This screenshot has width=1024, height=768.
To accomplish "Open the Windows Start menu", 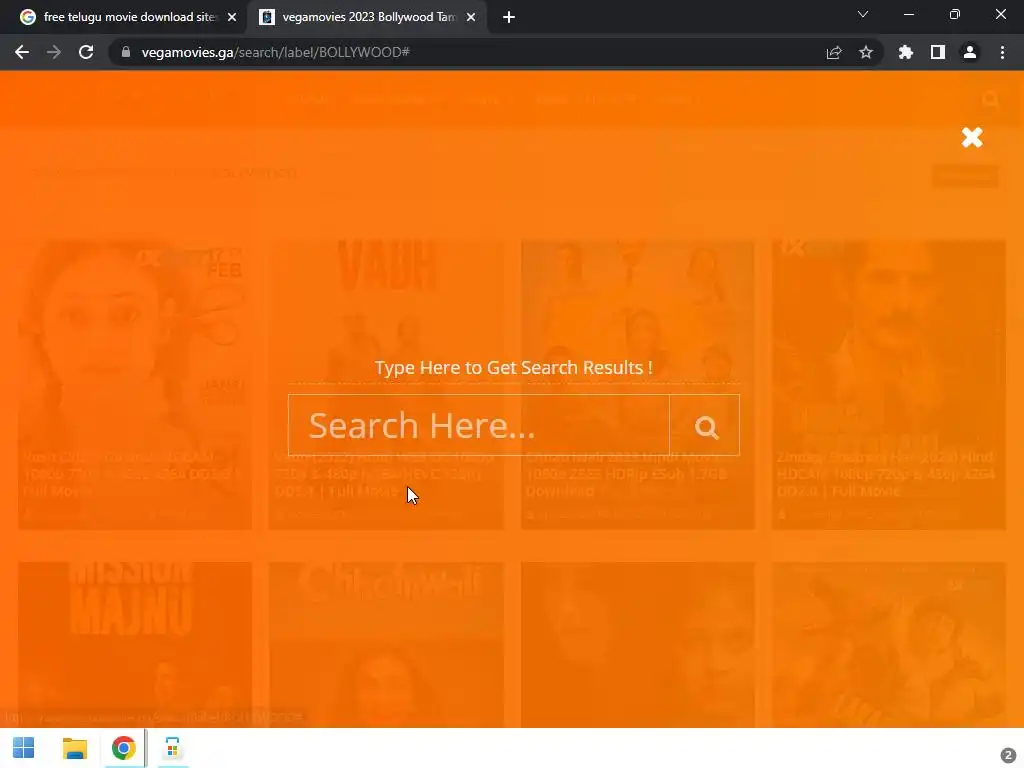I will 24,748.
